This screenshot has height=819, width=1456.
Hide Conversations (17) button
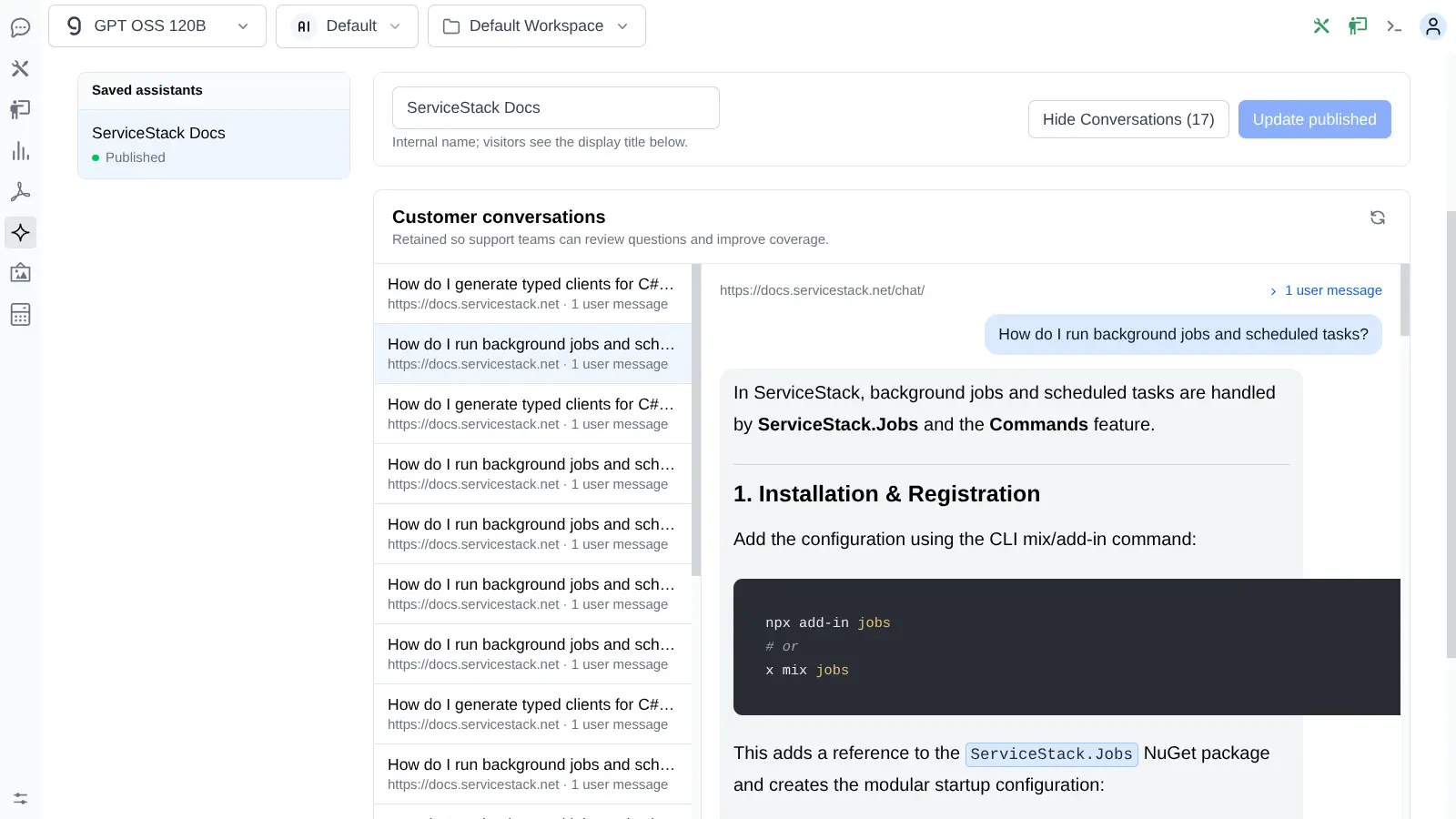1128,119
